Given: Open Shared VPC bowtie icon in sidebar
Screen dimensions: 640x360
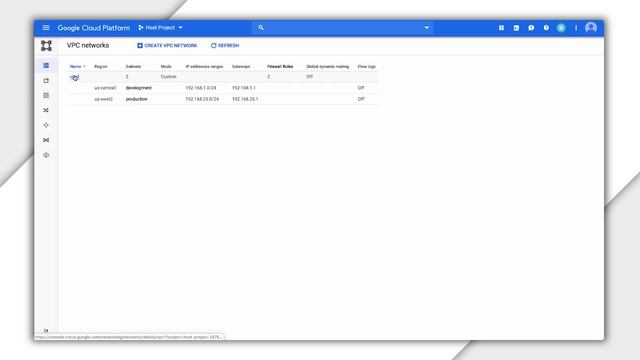Looking at the screenshot, I should coord(46,140).
